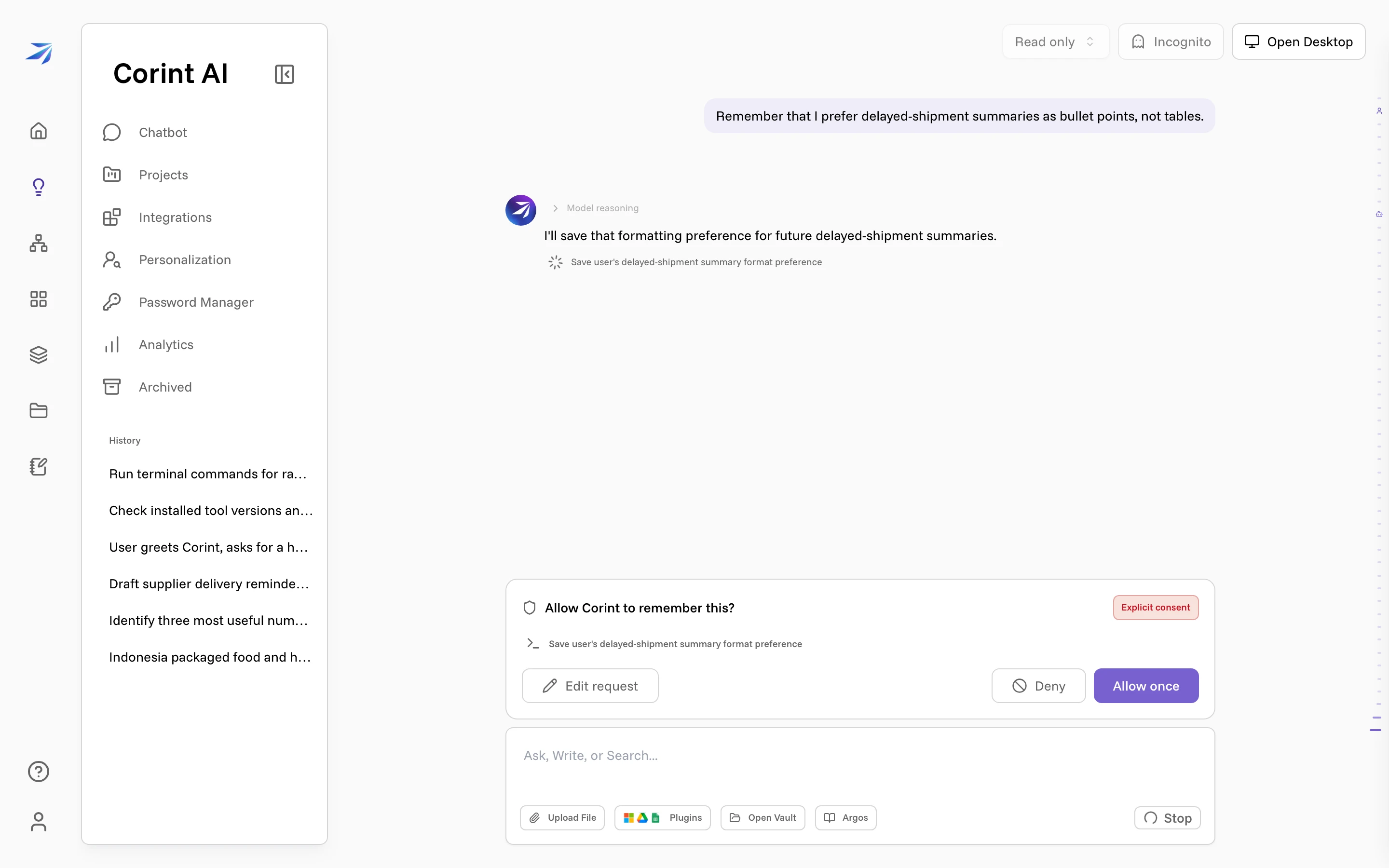Open Personalization settings
The image size is (1389, 868).
204,259
